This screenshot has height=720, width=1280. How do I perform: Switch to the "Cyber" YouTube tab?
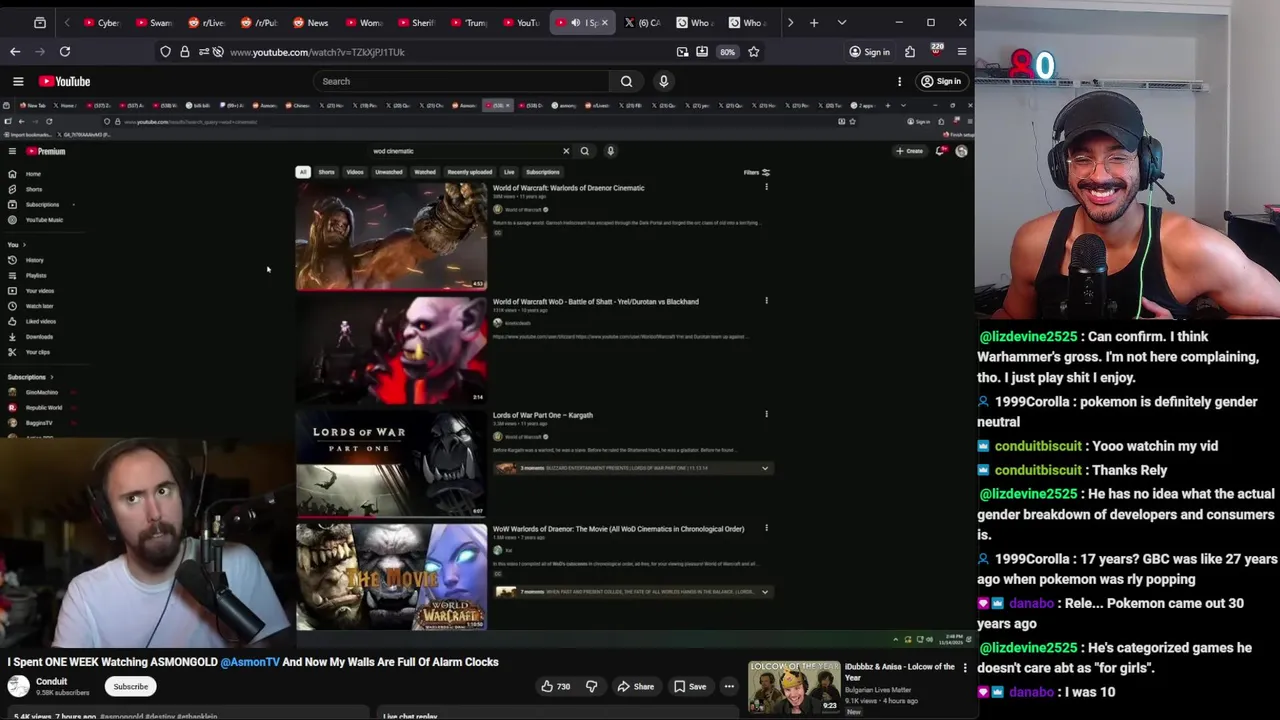[x=103, y=22]
